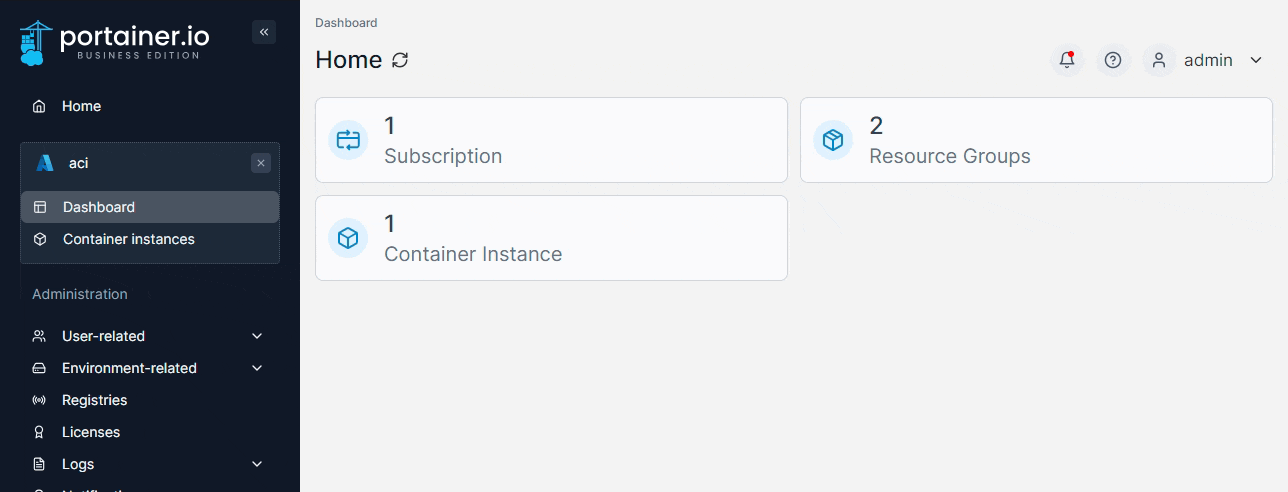The width and height of the screenshot is (1288, 492).
Task: Click the admin user avatar icon
Action: click(x=1159, y=60)
